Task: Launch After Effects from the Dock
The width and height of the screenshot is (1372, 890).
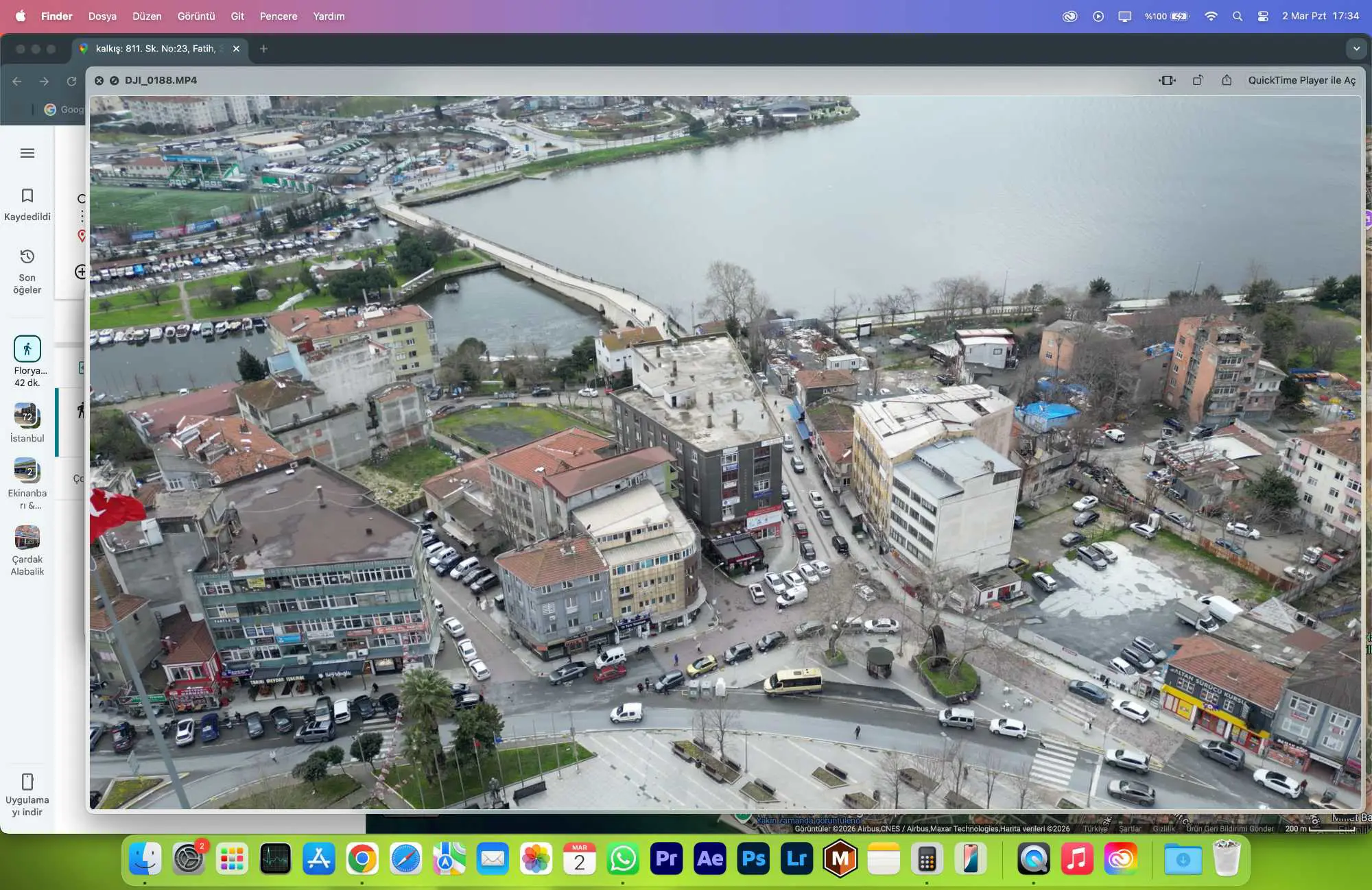Action: (709, 858)
